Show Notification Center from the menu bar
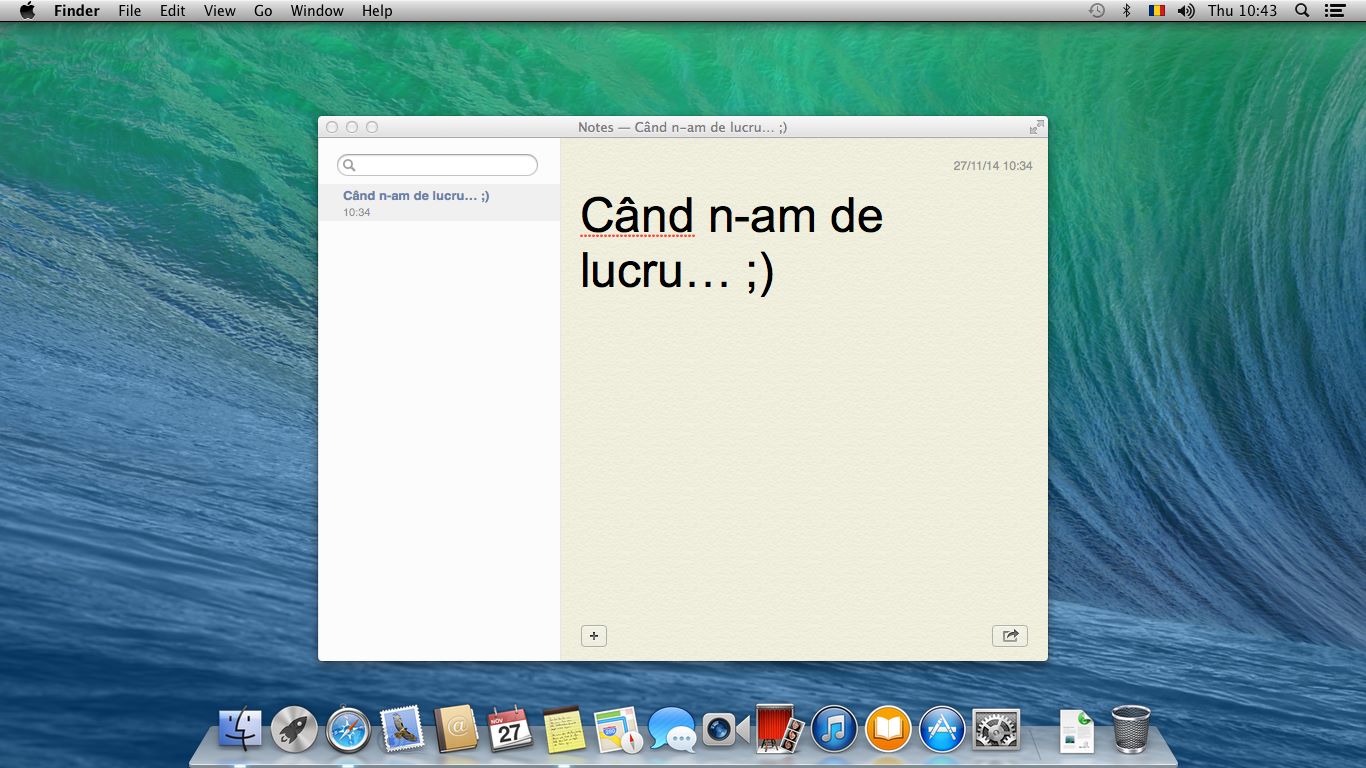Viewport: 1366px width, 768px height. pyautogui.click(x=1334, y=11)
